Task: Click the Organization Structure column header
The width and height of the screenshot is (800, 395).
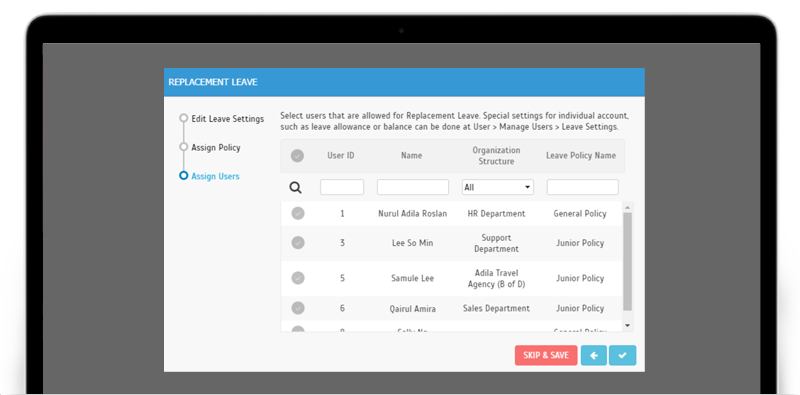Action: [496, 156]
